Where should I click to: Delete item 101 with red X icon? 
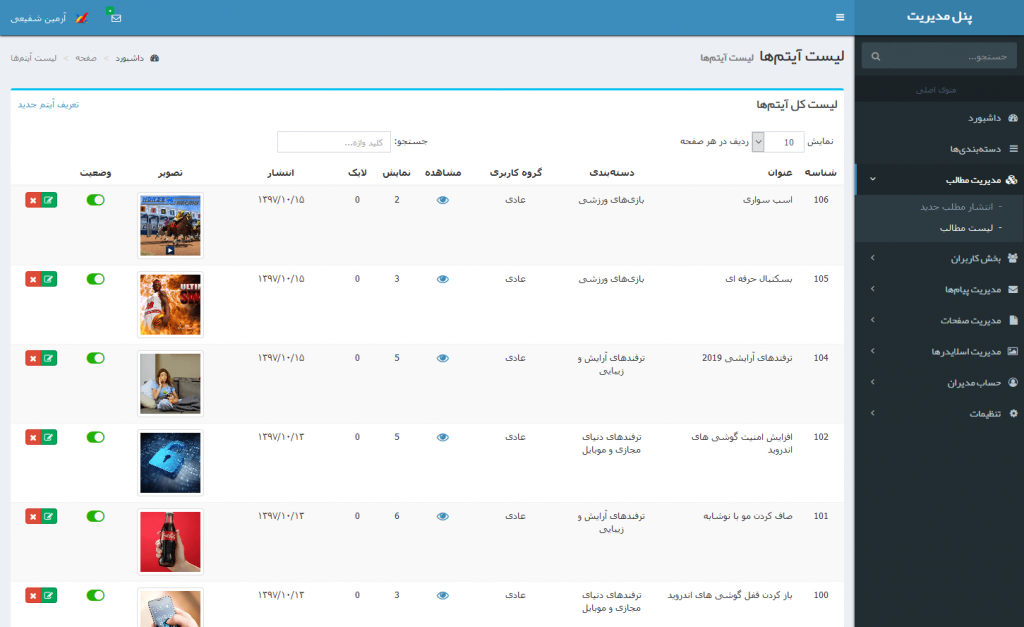point(33,516)
